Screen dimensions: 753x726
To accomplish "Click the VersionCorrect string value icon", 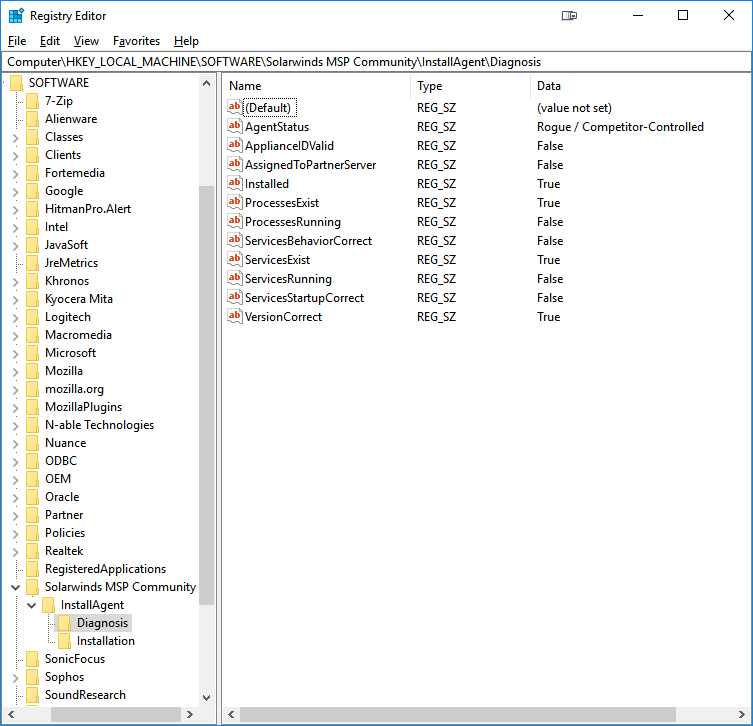I will pos(234,316).
